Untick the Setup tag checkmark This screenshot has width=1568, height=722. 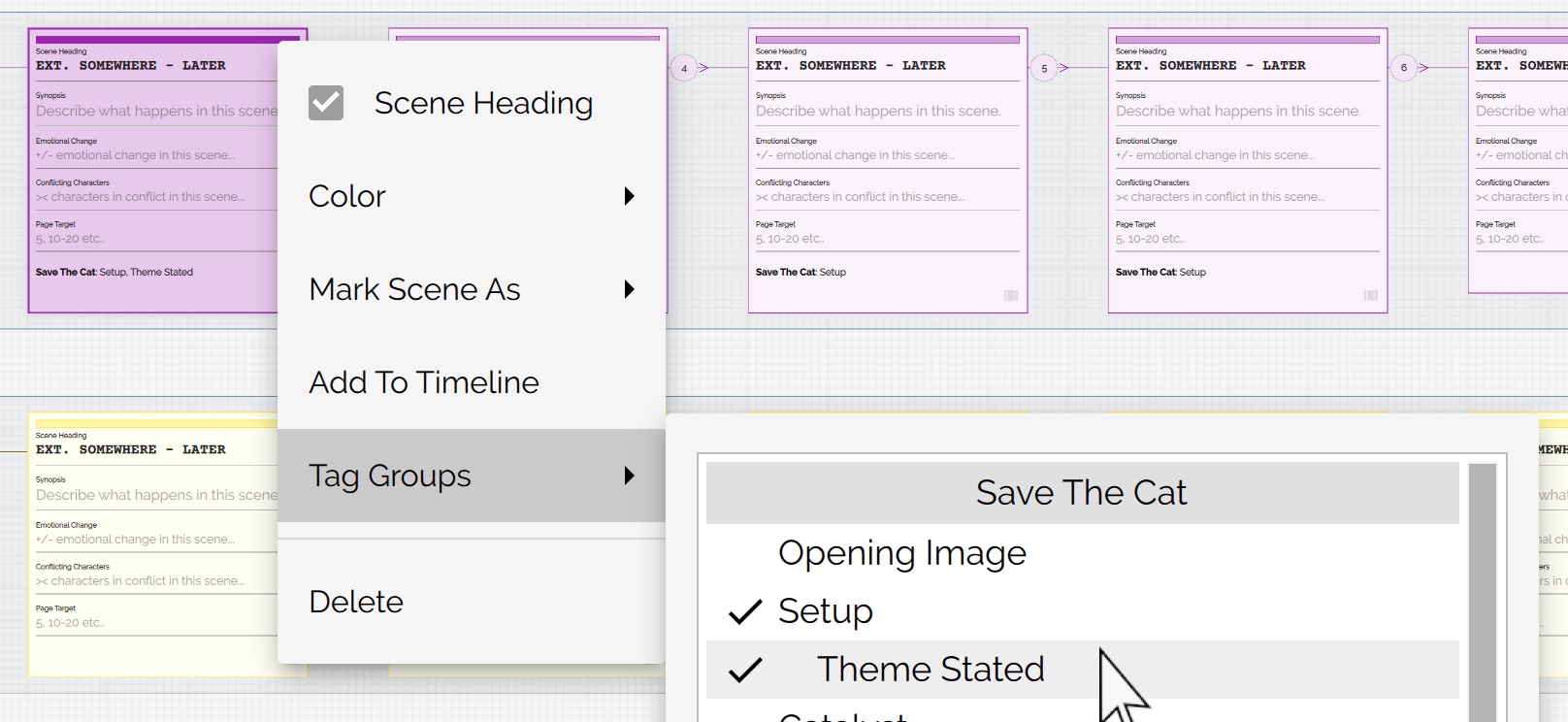click(745, 611)
